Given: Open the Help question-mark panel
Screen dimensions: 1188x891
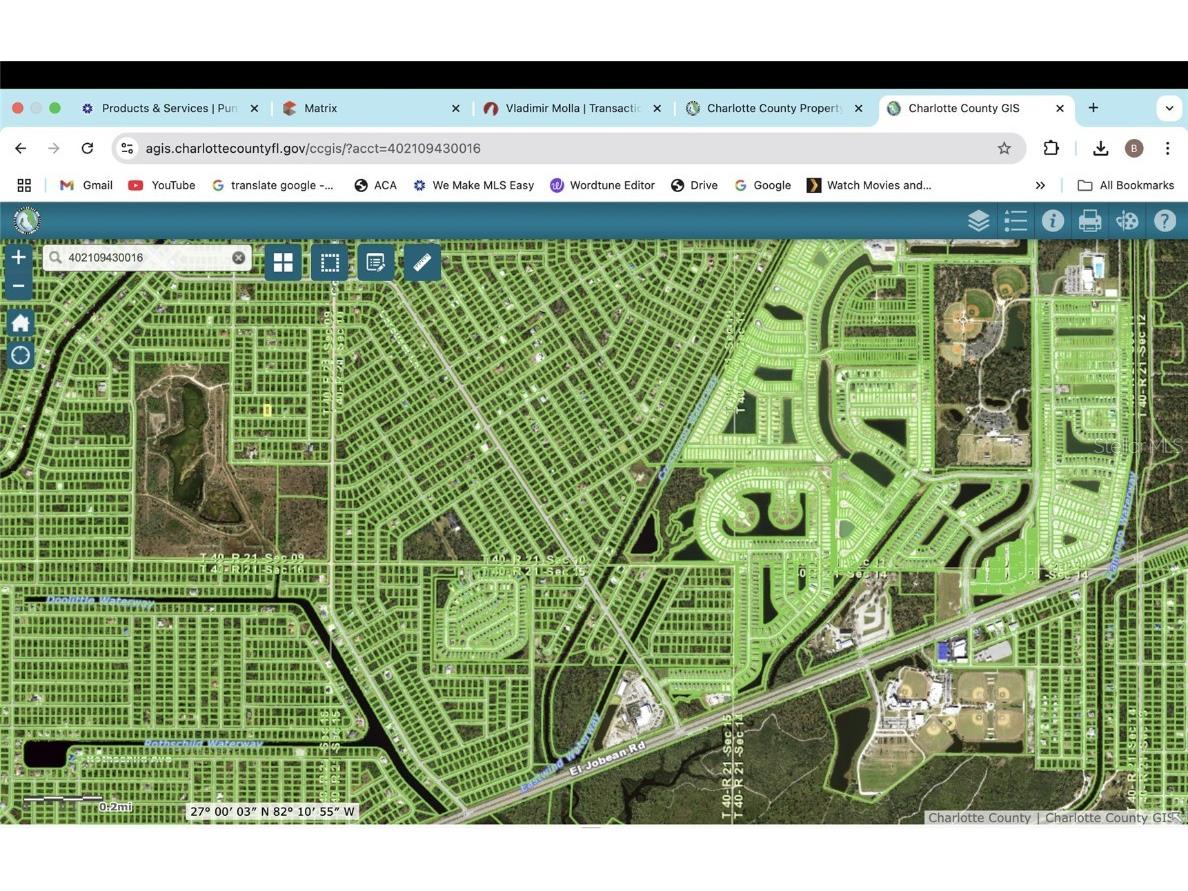Looking at the screenshot, I should [1164, 221].
